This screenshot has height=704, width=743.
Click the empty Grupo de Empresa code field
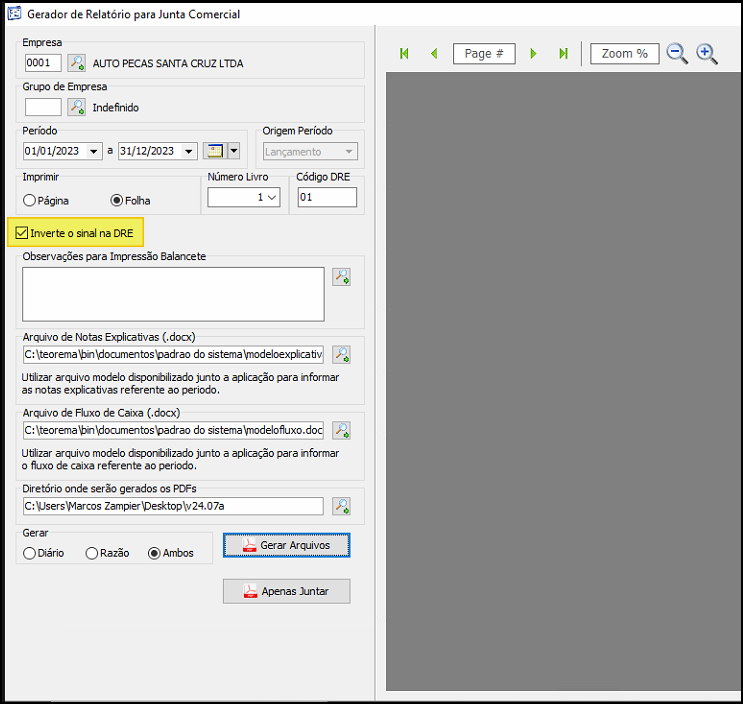pyautogui.click(x=43, y=107)
